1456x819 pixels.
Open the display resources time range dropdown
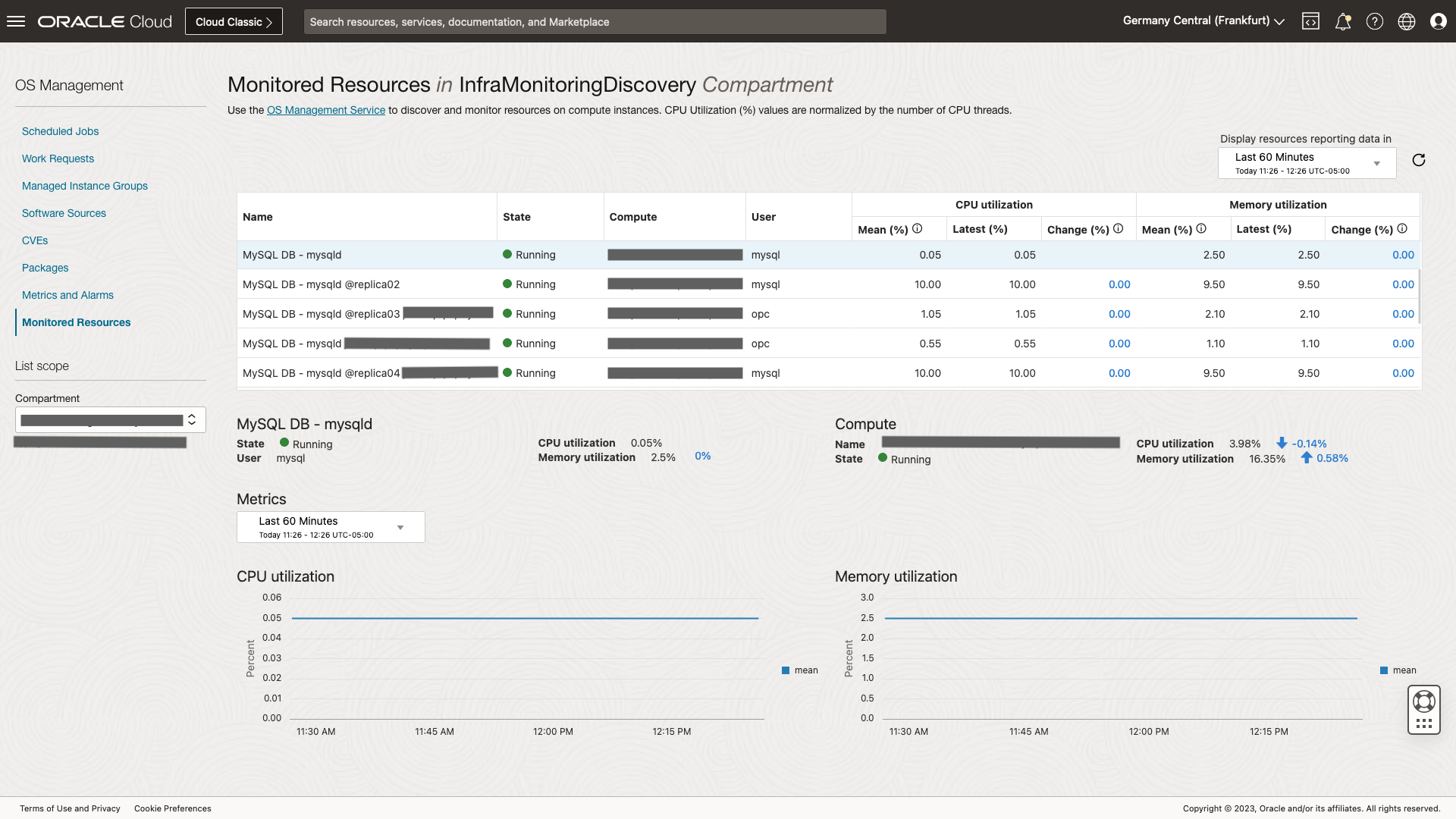click(1307, 163)
